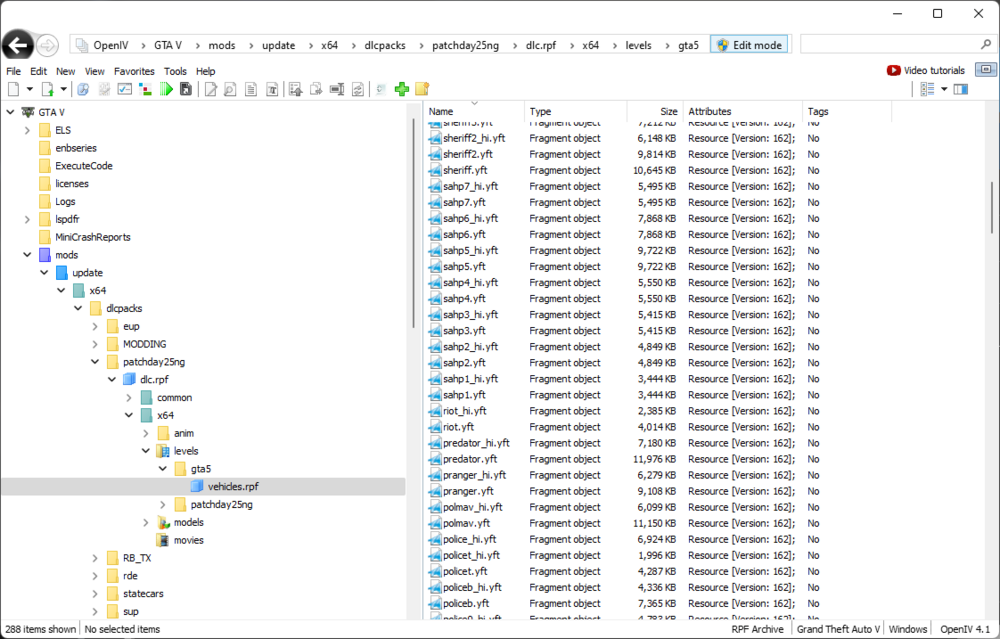Toggle Edit mode in the address bar
The height and width of the screenshot is (639, 1000).
748,43
